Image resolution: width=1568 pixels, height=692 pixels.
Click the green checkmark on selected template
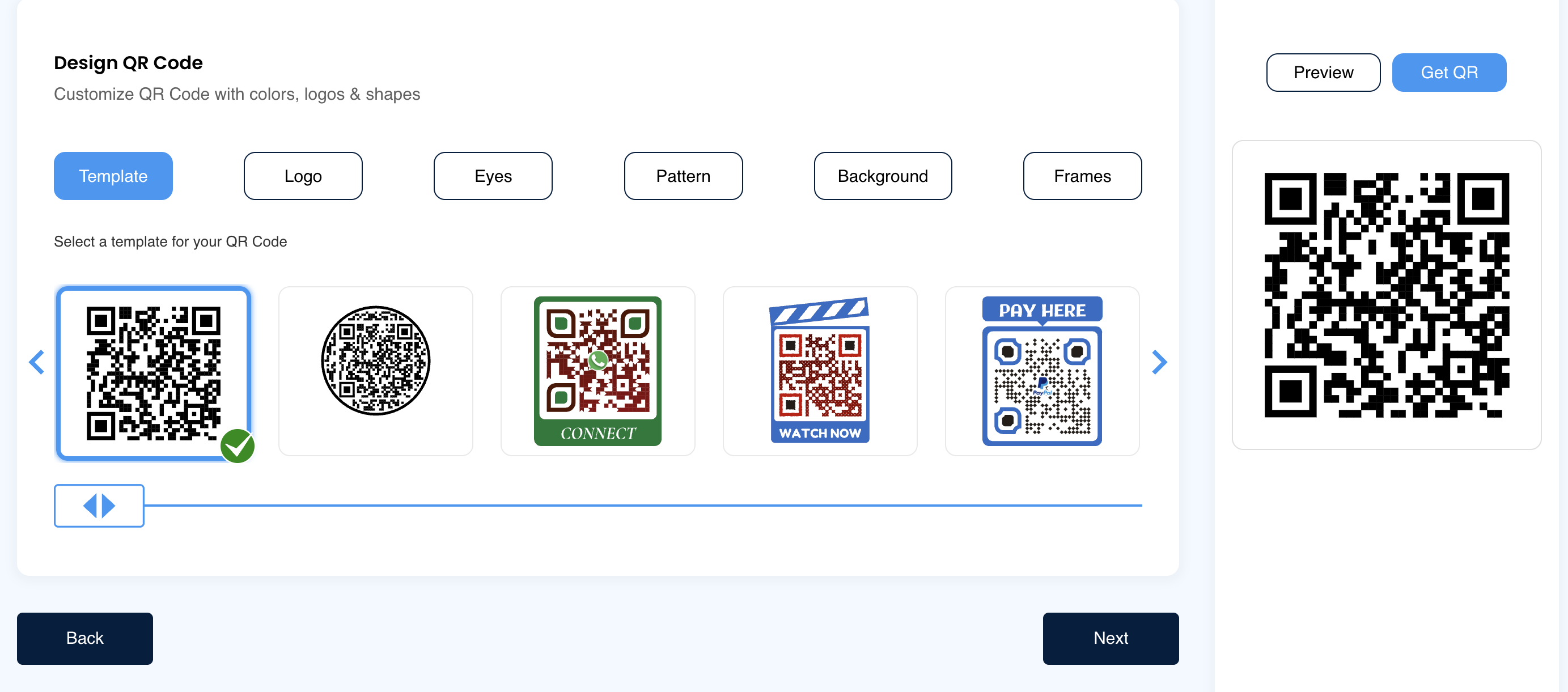(x=238, y=446)
